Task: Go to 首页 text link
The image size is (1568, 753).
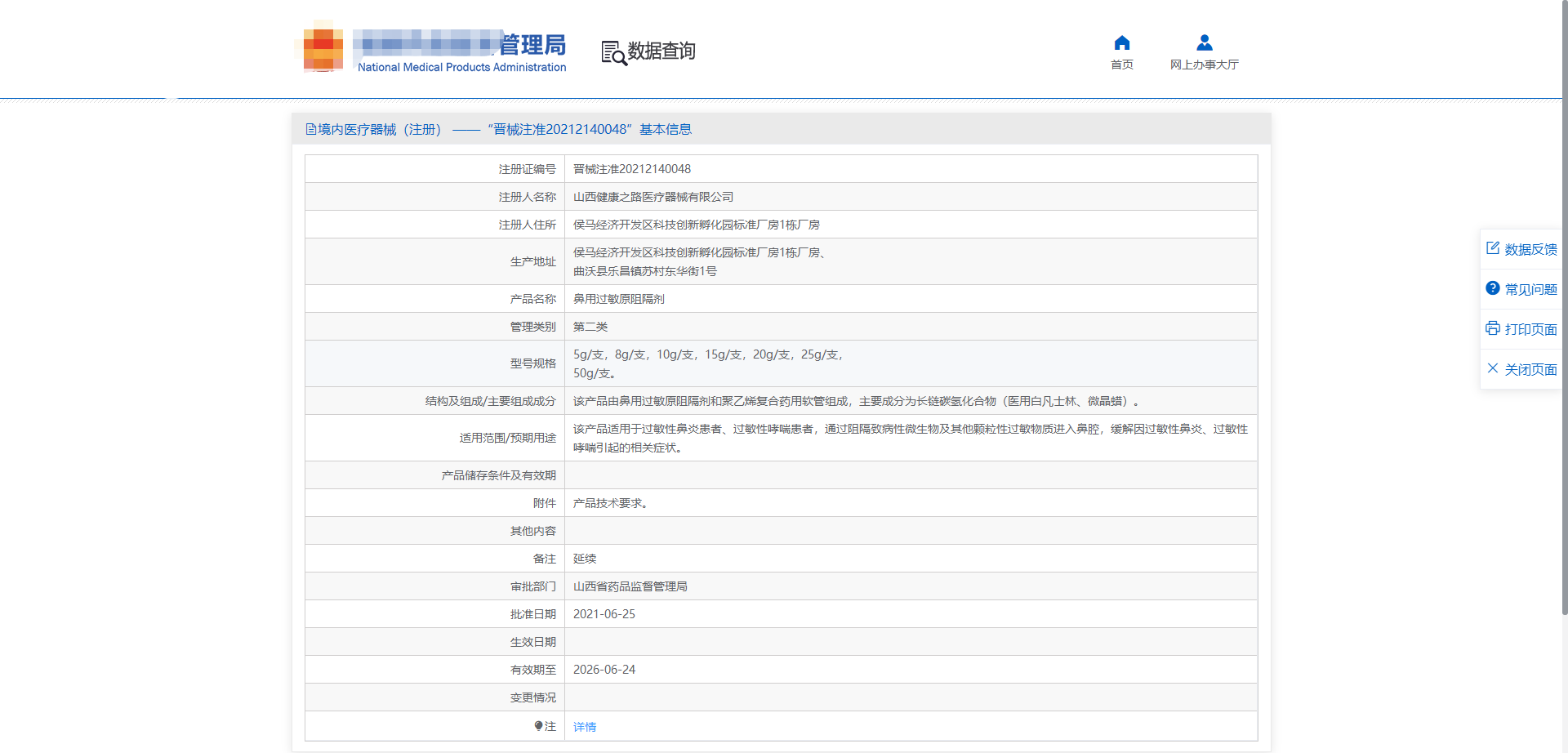Action: pyautogui.click(x=1122, y=65)
